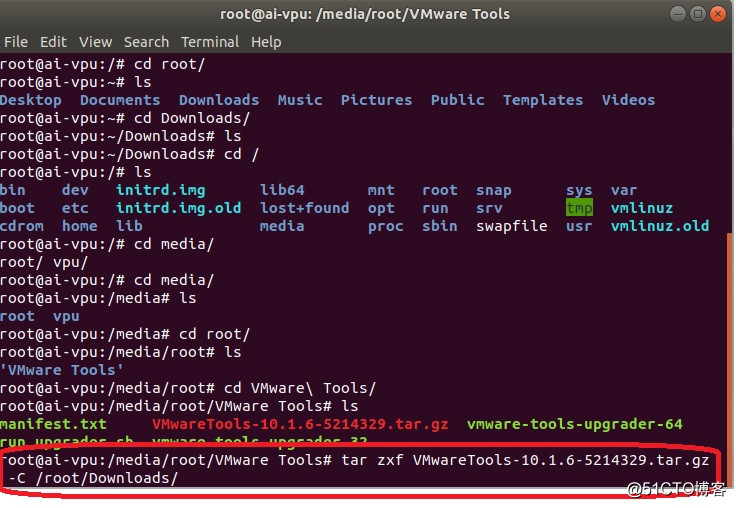The width and height of the screenshot is (736, 508).
Task: Click the Downloads directory in ls output
Action: [219, 100]
